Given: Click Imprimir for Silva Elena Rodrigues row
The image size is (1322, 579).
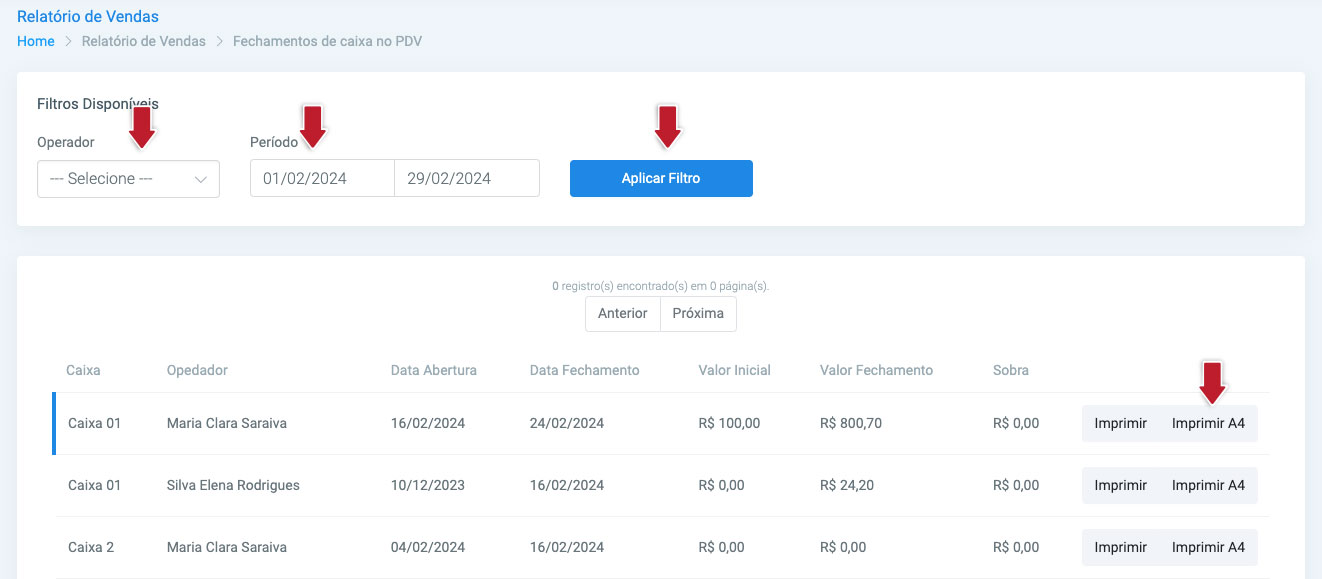Looking at the screenshot, I should coord(1120,485).
